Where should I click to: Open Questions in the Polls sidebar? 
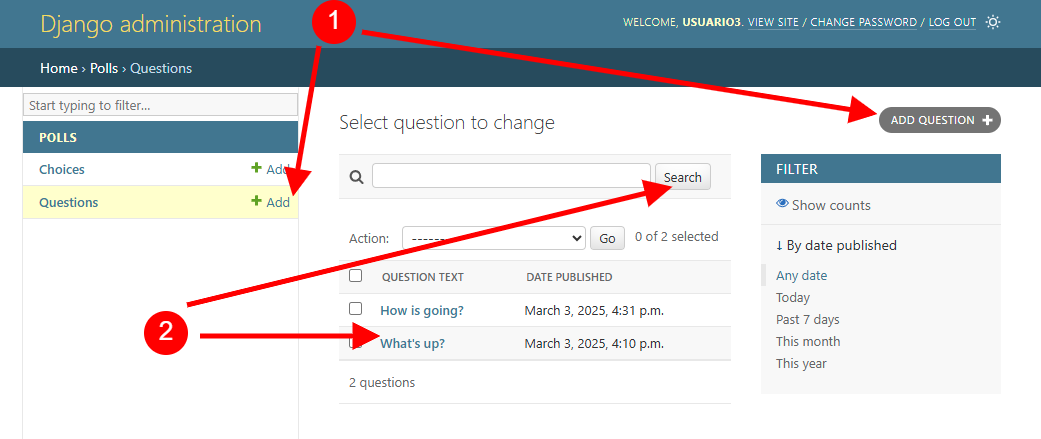68,203
